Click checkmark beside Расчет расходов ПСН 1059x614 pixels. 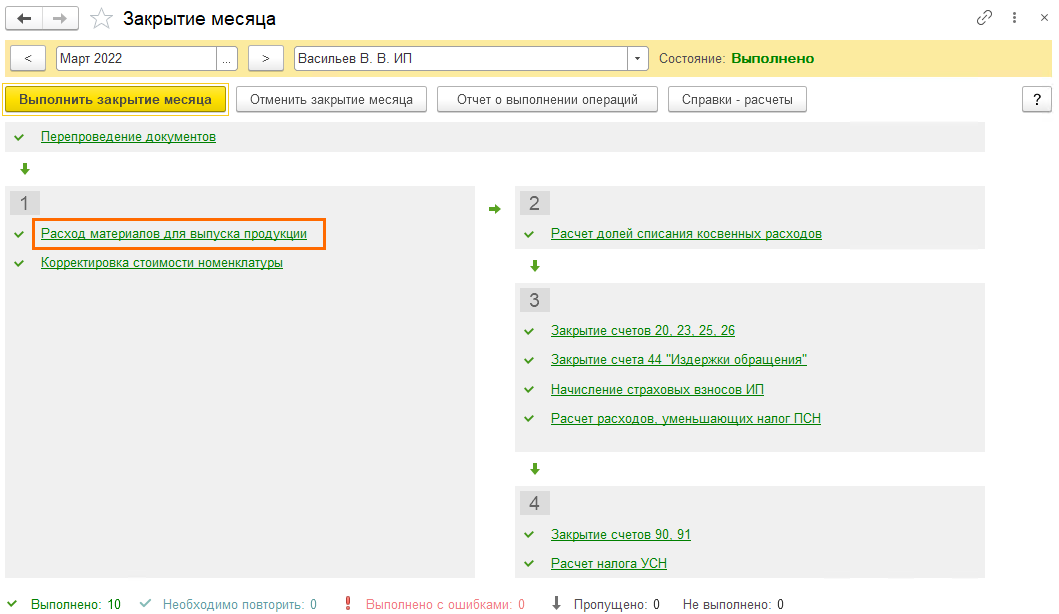529,419
